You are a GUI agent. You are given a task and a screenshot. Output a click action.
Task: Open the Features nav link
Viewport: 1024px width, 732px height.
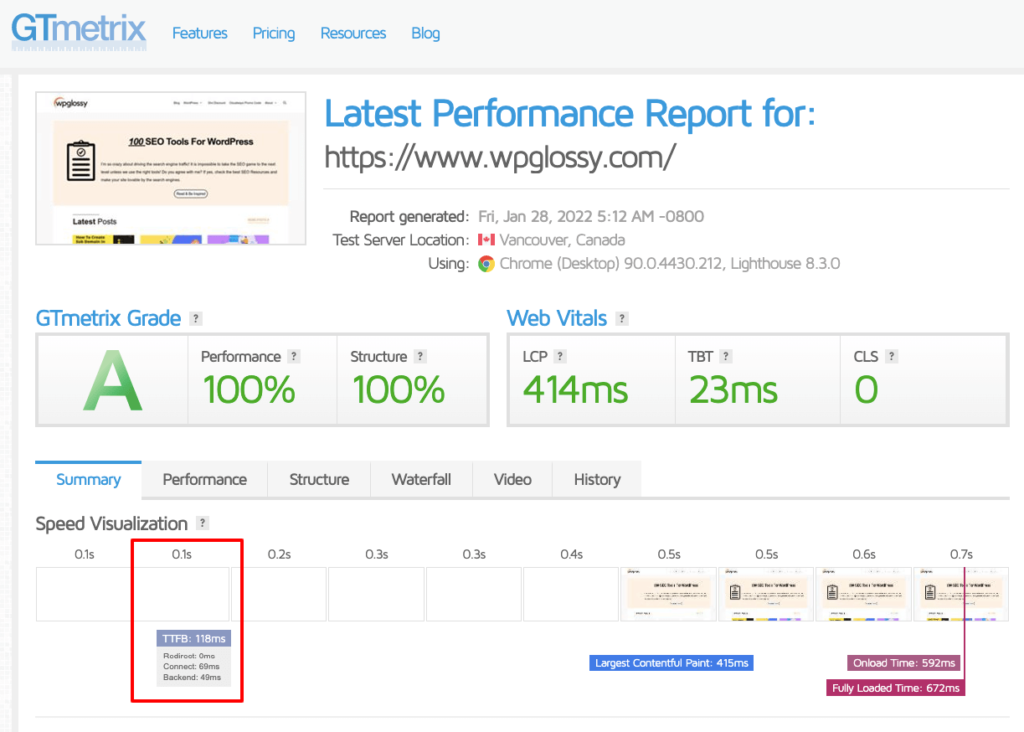200,33
